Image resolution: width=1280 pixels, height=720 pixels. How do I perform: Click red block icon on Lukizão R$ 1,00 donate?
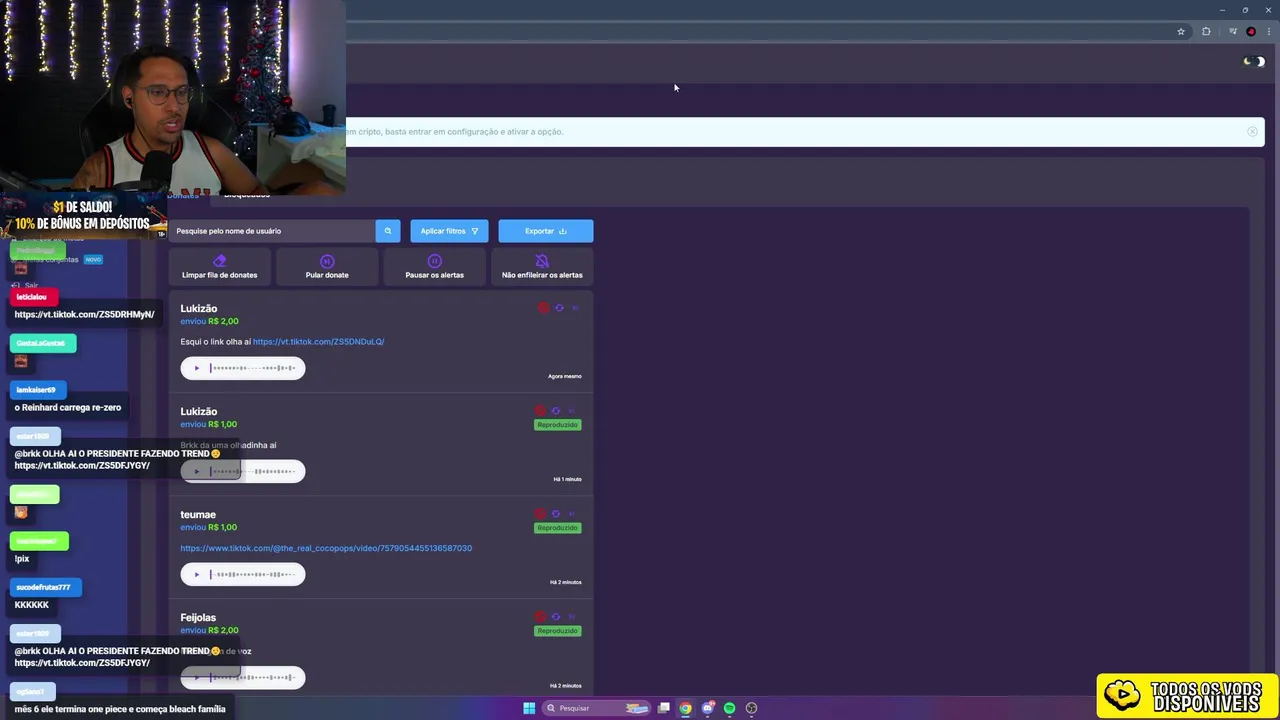(540, 411)
